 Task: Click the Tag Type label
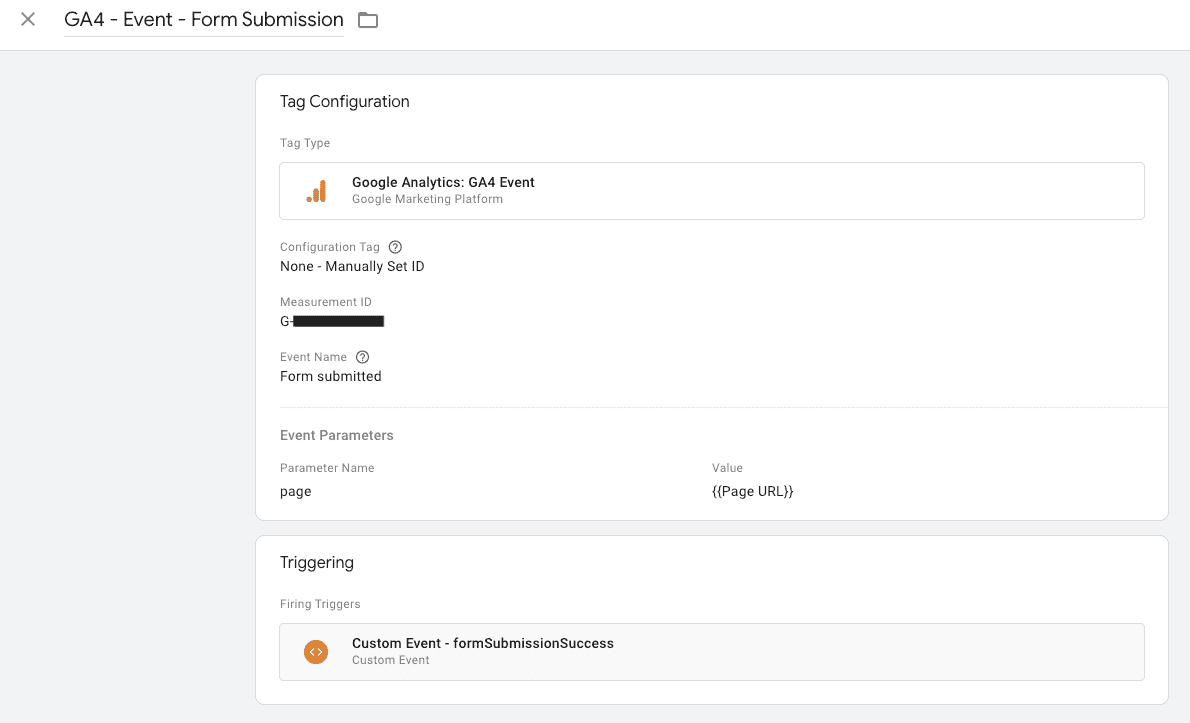click(305, 143)
